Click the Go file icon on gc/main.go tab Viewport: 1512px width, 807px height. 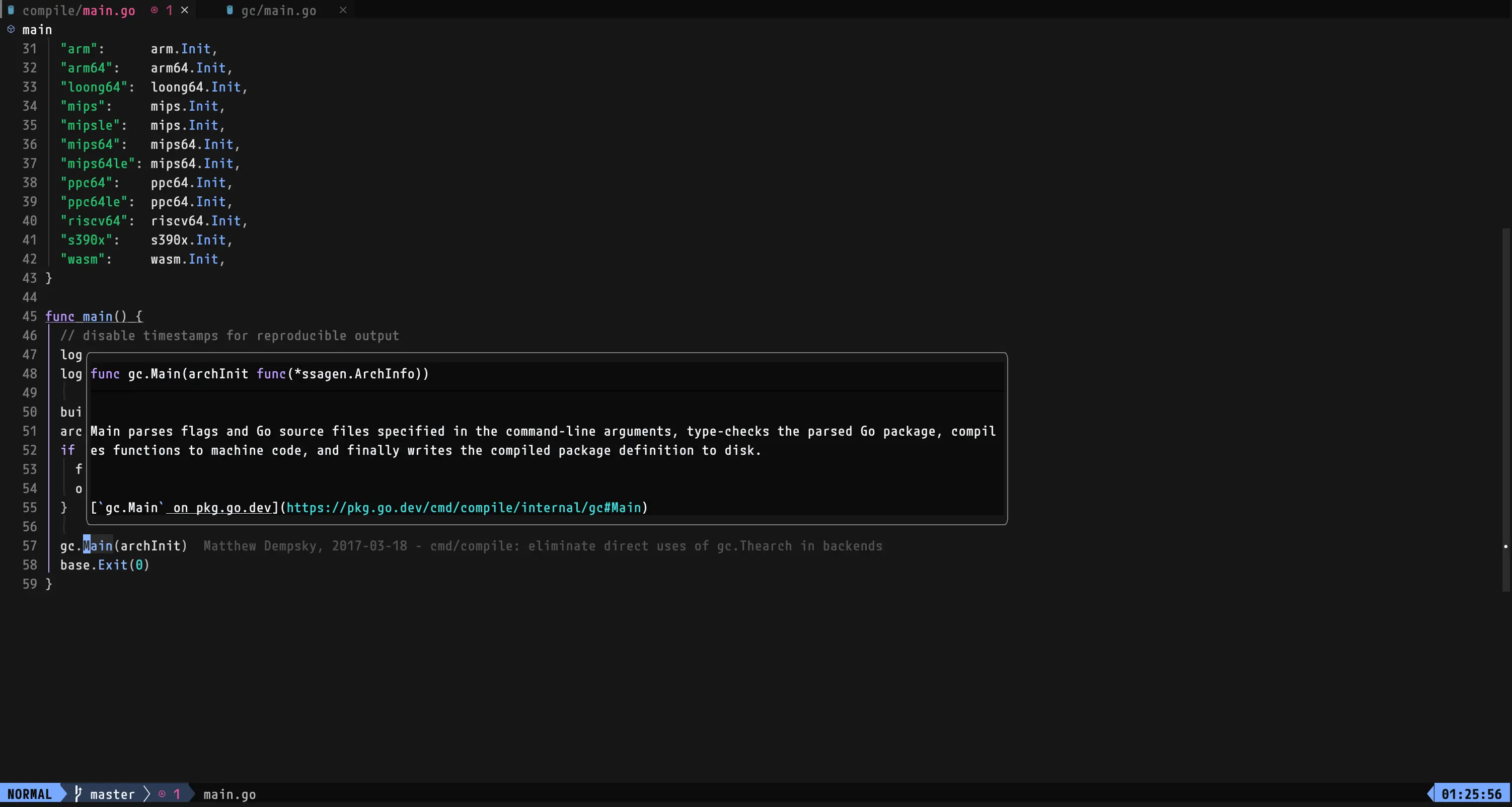230,10
